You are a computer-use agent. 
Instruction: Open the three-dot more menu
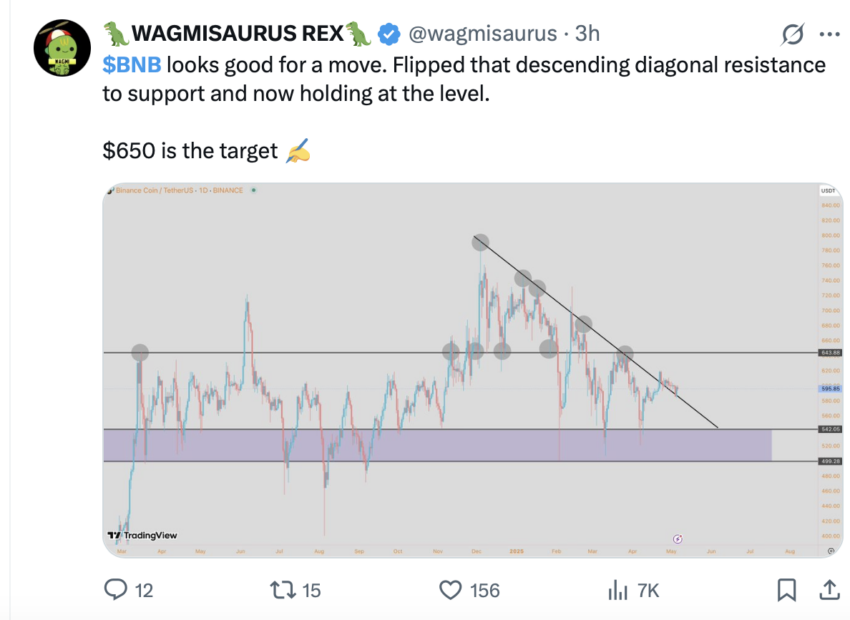[x=829, y=34]
